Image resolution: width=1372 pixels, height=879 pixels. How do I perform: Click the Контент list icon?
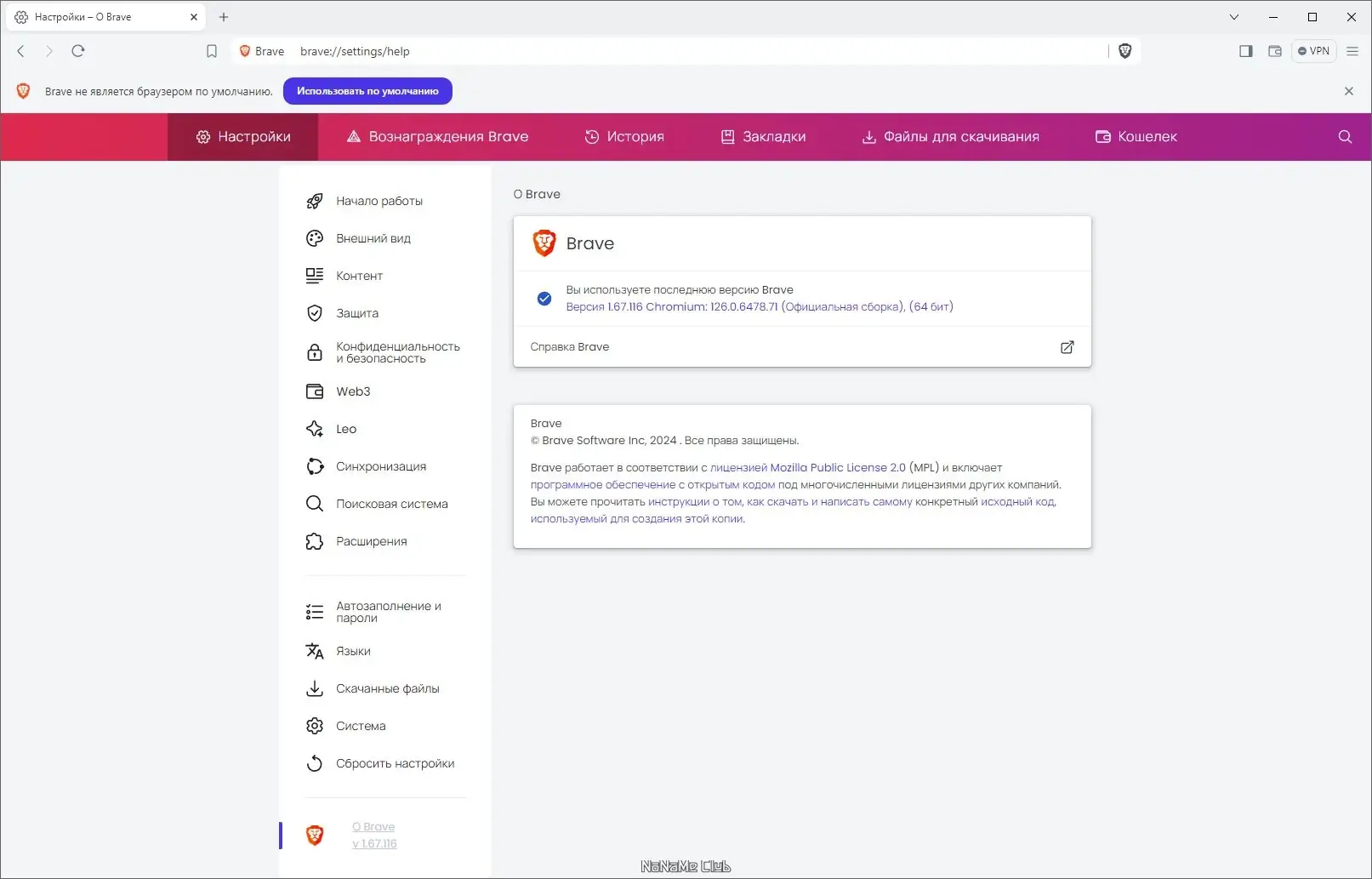pos(315,276)
